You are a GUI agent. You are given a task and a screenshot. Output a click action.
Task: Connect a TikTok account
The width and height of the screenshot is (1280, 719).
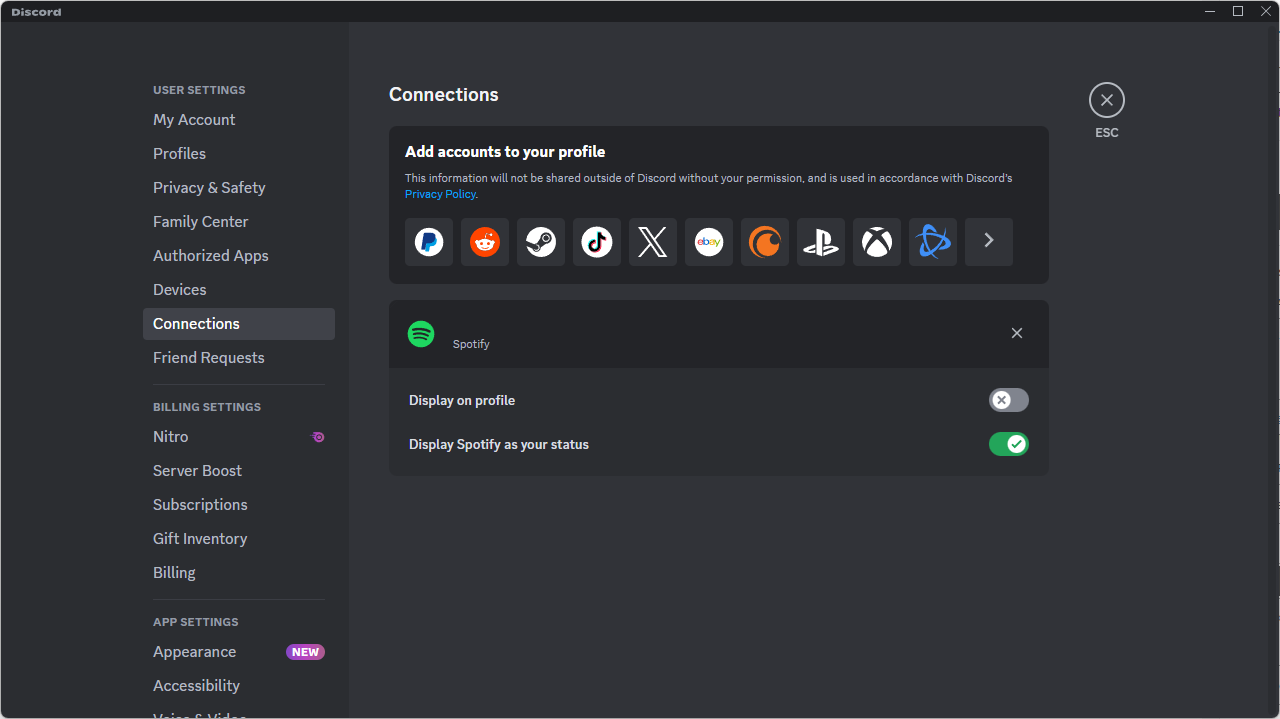(597, 242)
